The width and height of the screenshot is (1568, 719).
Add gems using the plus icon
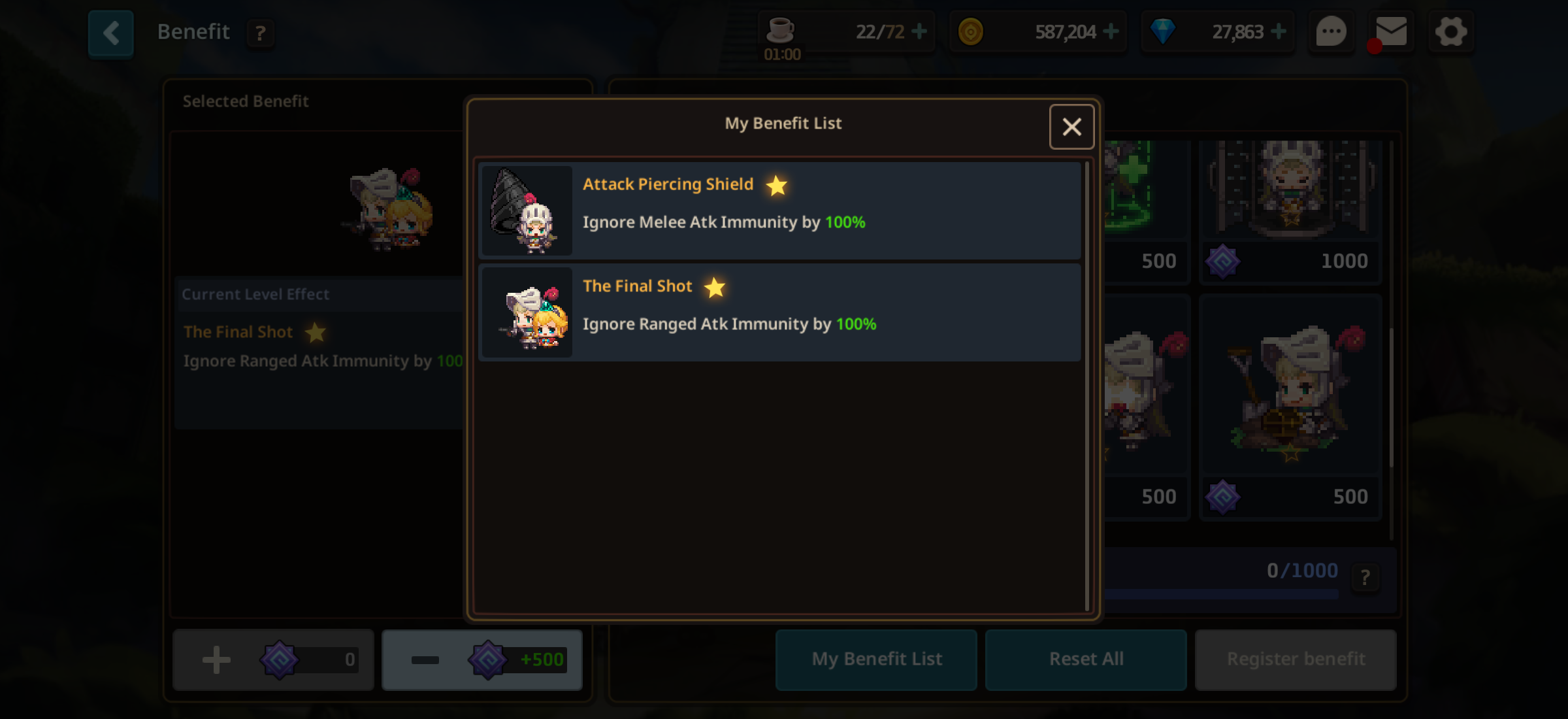point(1279,31)
